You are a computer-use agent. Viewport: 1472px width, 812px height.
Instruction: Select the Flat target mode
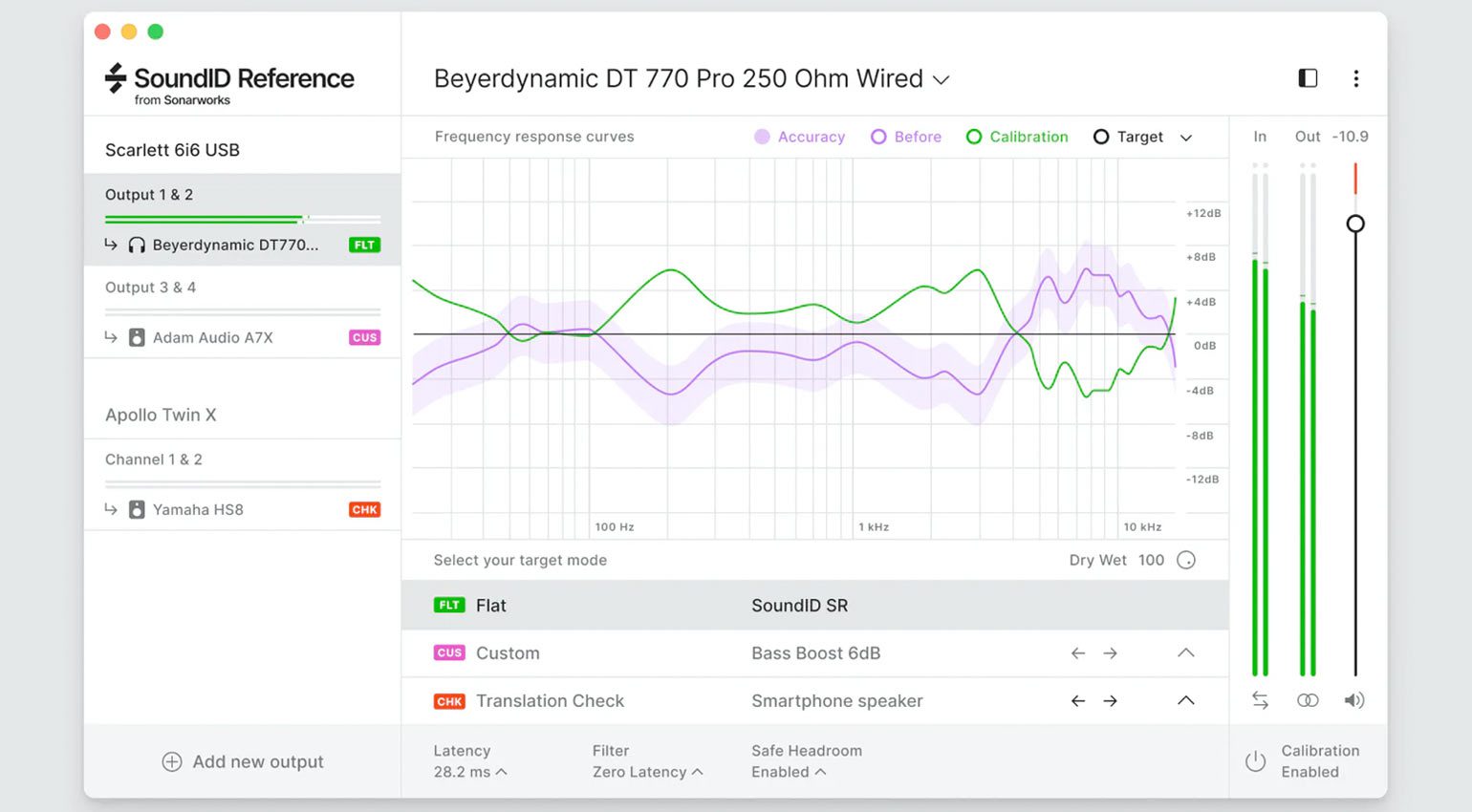pos(815,606)
